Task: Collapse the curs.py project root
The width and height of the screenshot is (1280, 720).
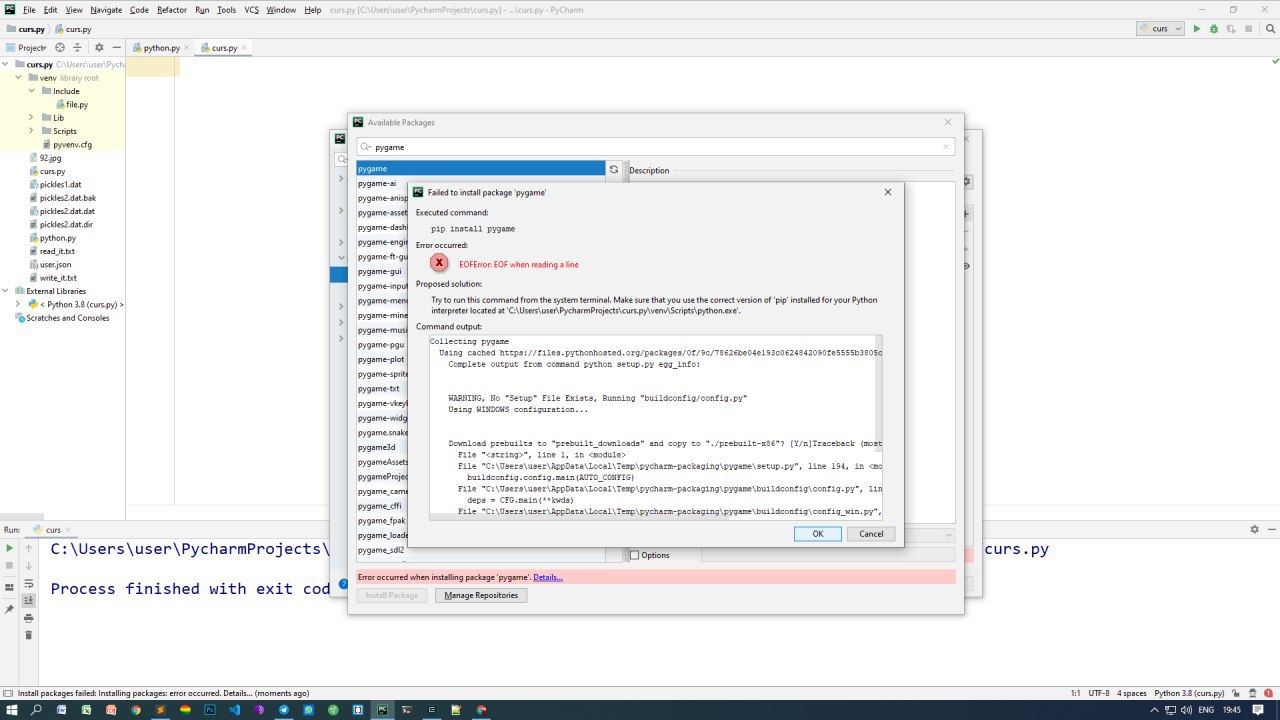Action: tap(6, 64)
